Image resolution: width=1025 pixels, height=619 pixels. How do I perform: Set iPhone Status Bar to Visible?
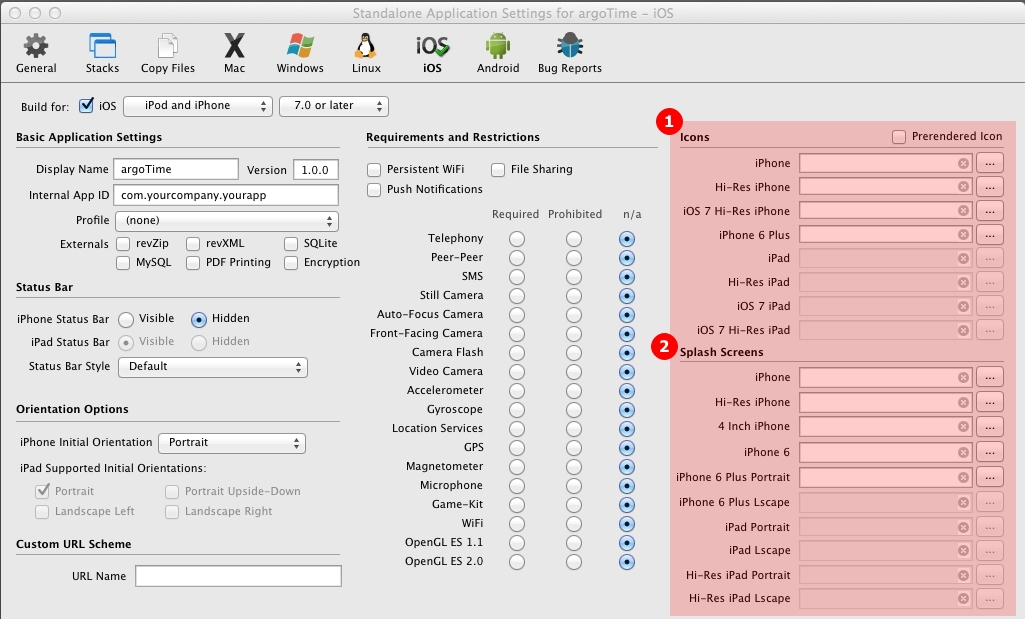click(126, 320)
